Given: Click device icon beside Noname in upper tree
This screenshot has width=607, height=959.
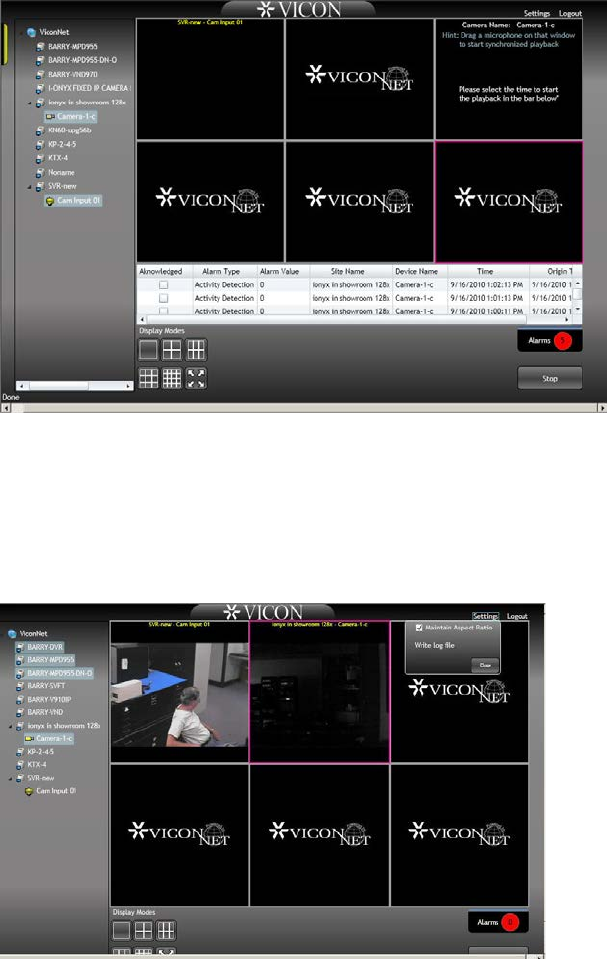Looking at the screenshot, I should tap(40, 172).
